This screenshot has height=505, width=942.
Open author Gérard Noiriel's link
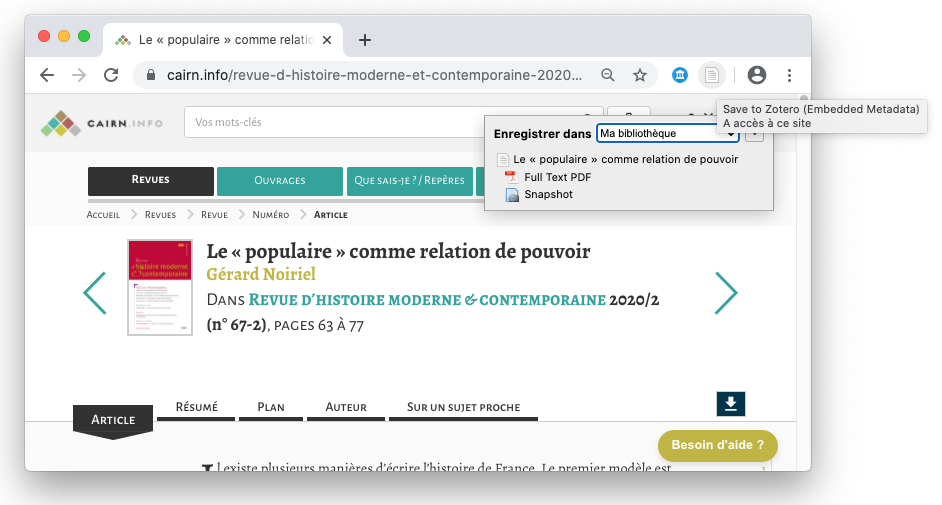pos(261,274)
